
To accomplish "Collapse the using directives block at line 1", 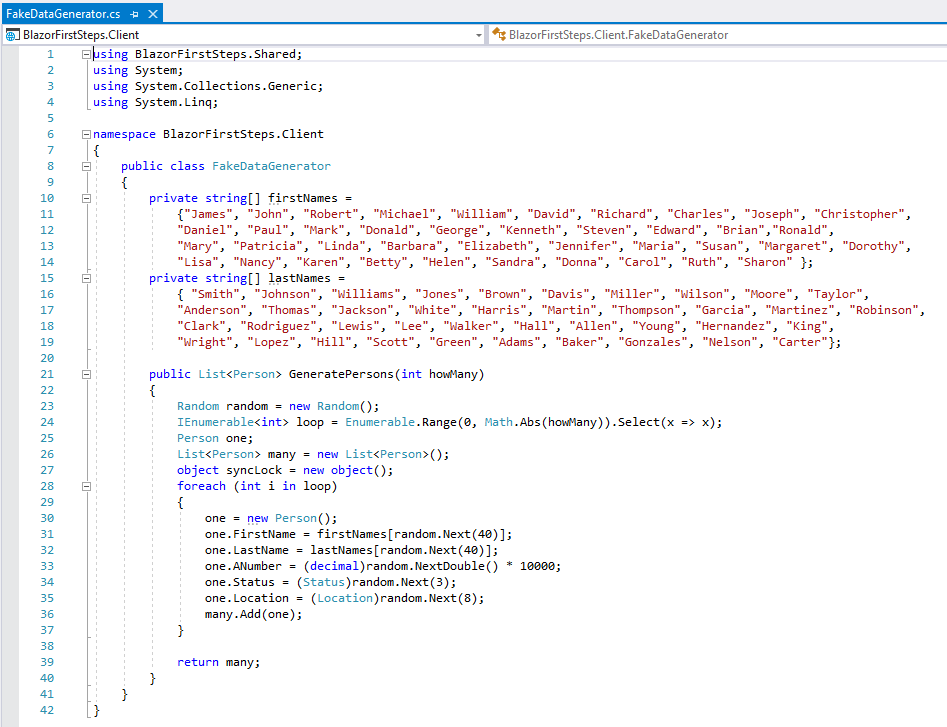I will point(86,54).
